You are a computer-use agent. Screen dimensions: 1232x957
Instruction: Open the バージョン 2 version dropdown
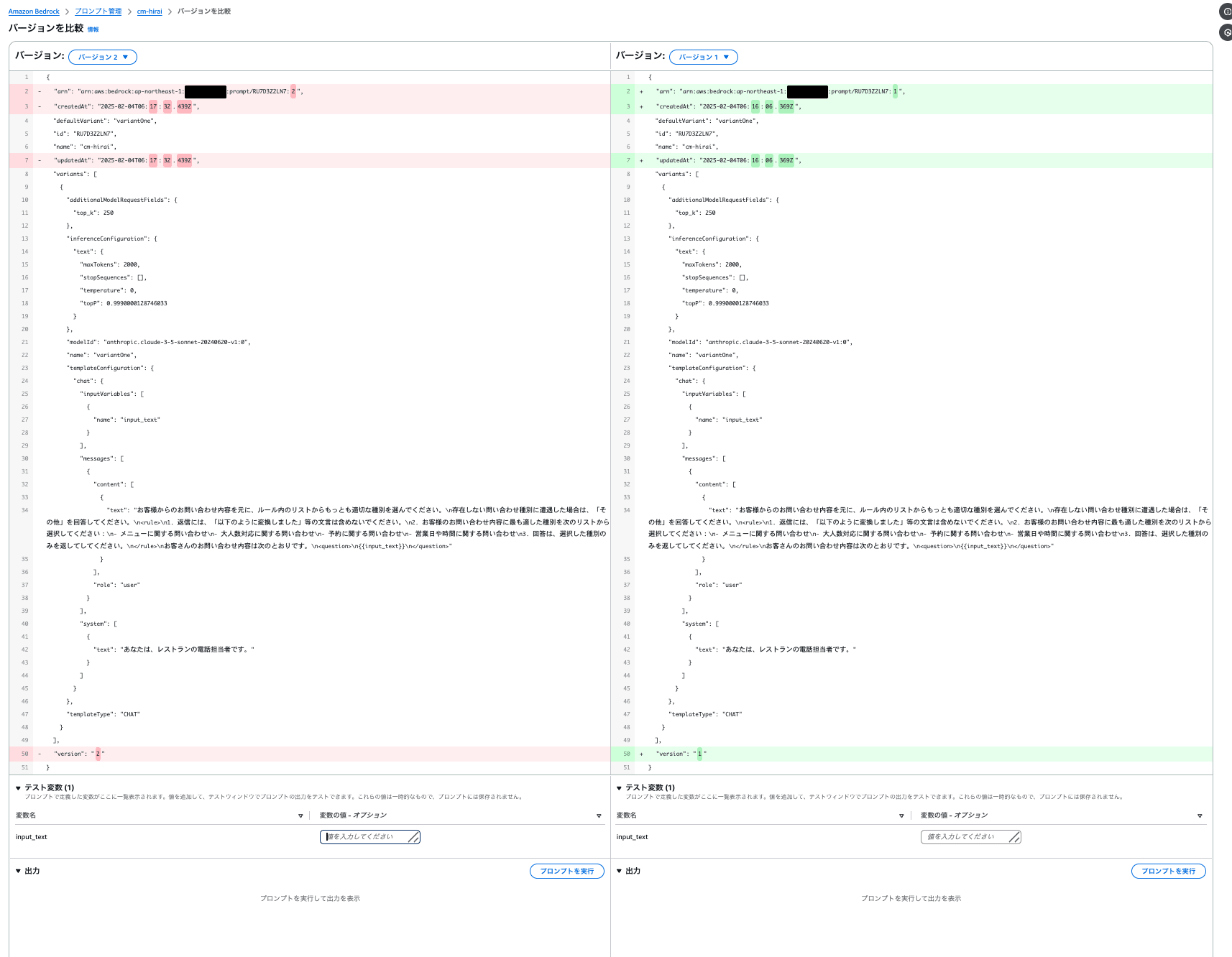(103, 57)
